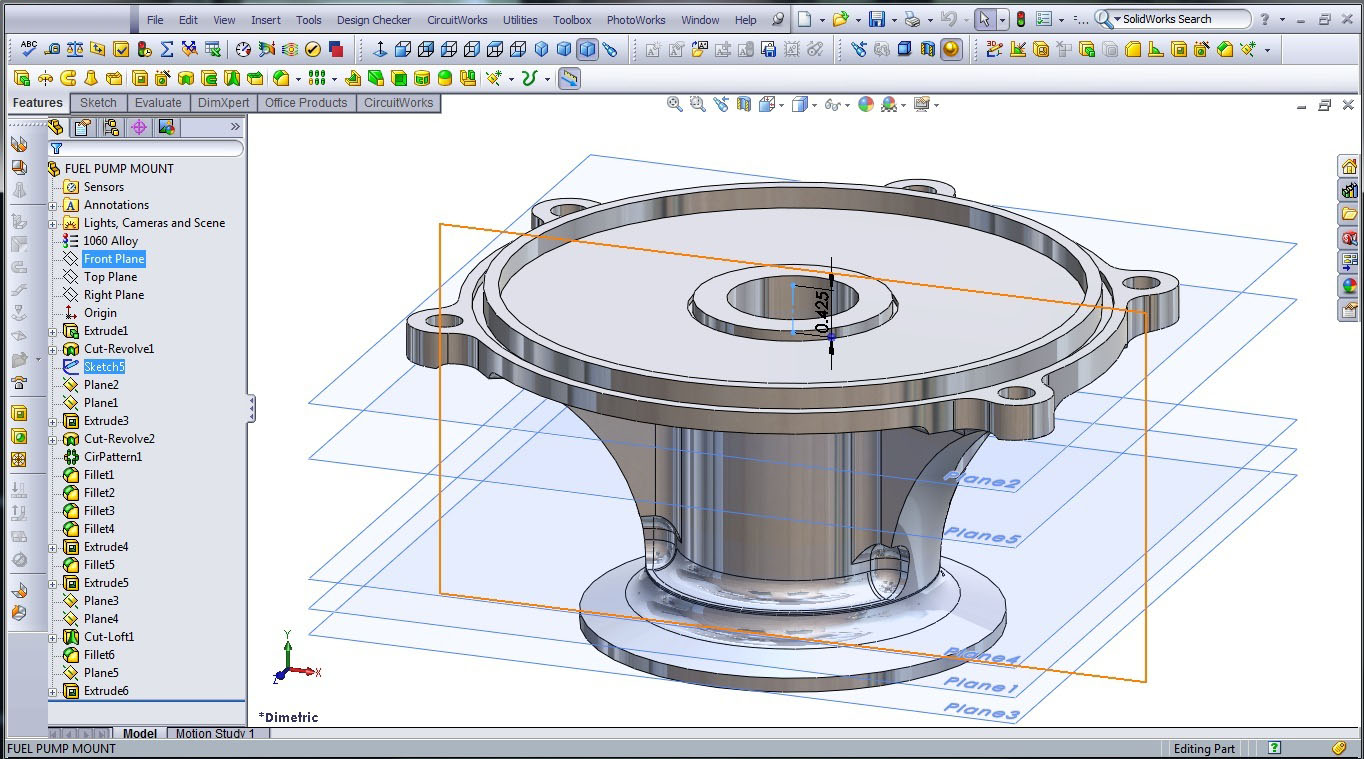
Task: Toggle the RealView Graphics button
Action: [950, 49]
